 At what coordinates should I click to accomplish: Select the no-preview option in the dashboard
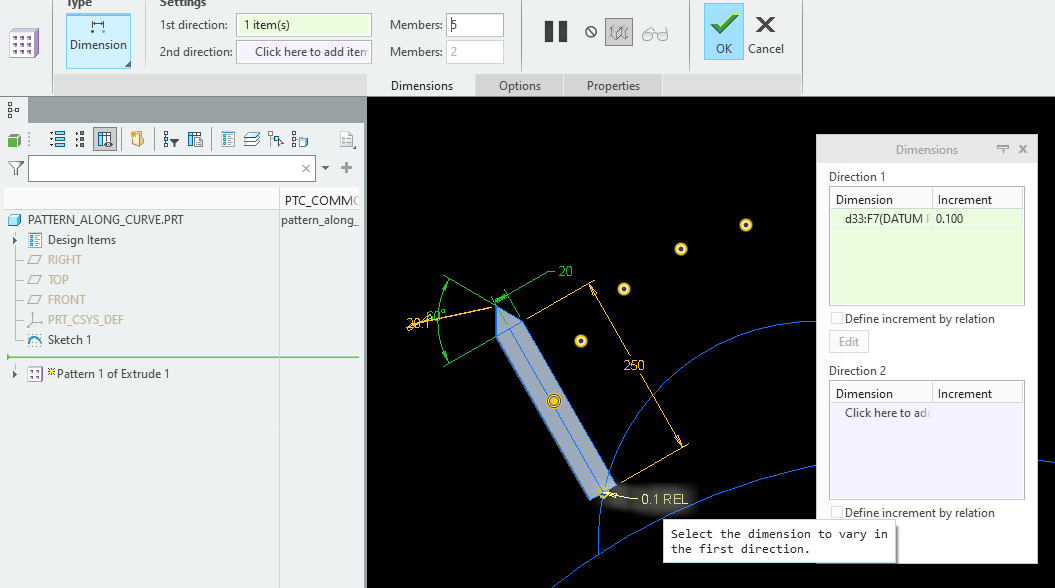(x=590, y=31)
